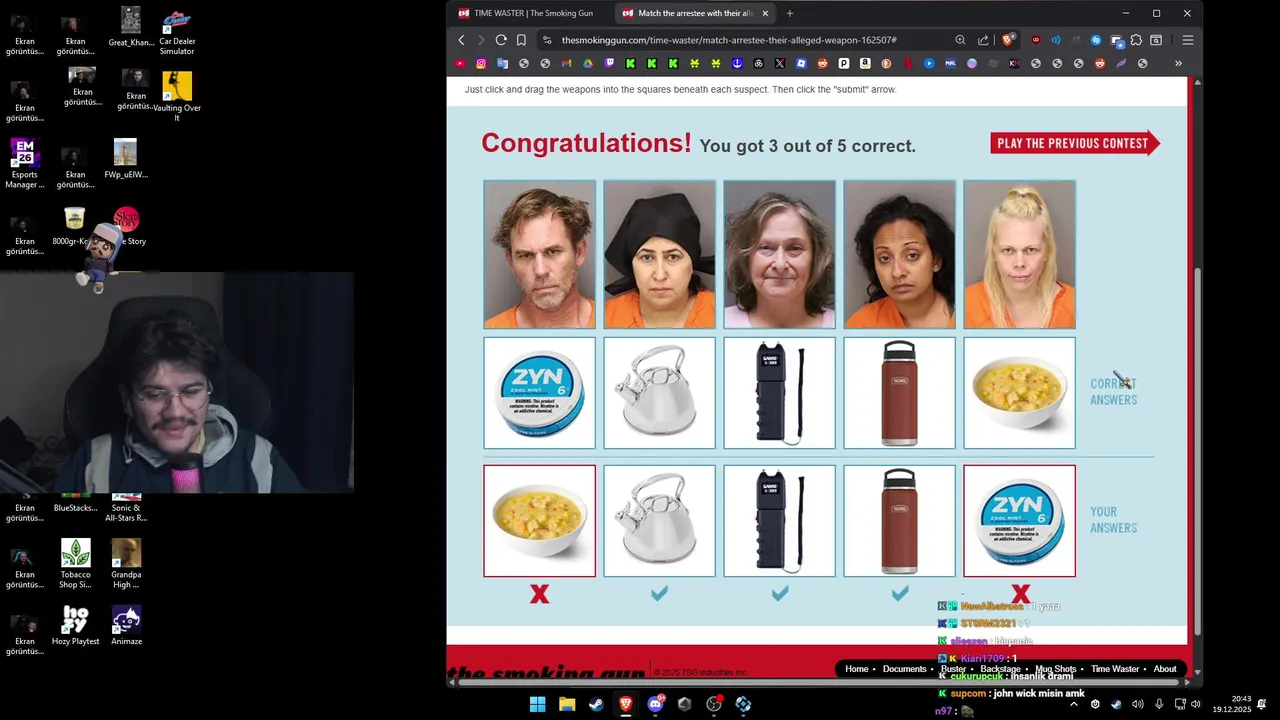The width and height of the screenshot is (1280, 720).
Task: Open the Gmail bookmark icon
Action: click(x=567, y=63)
